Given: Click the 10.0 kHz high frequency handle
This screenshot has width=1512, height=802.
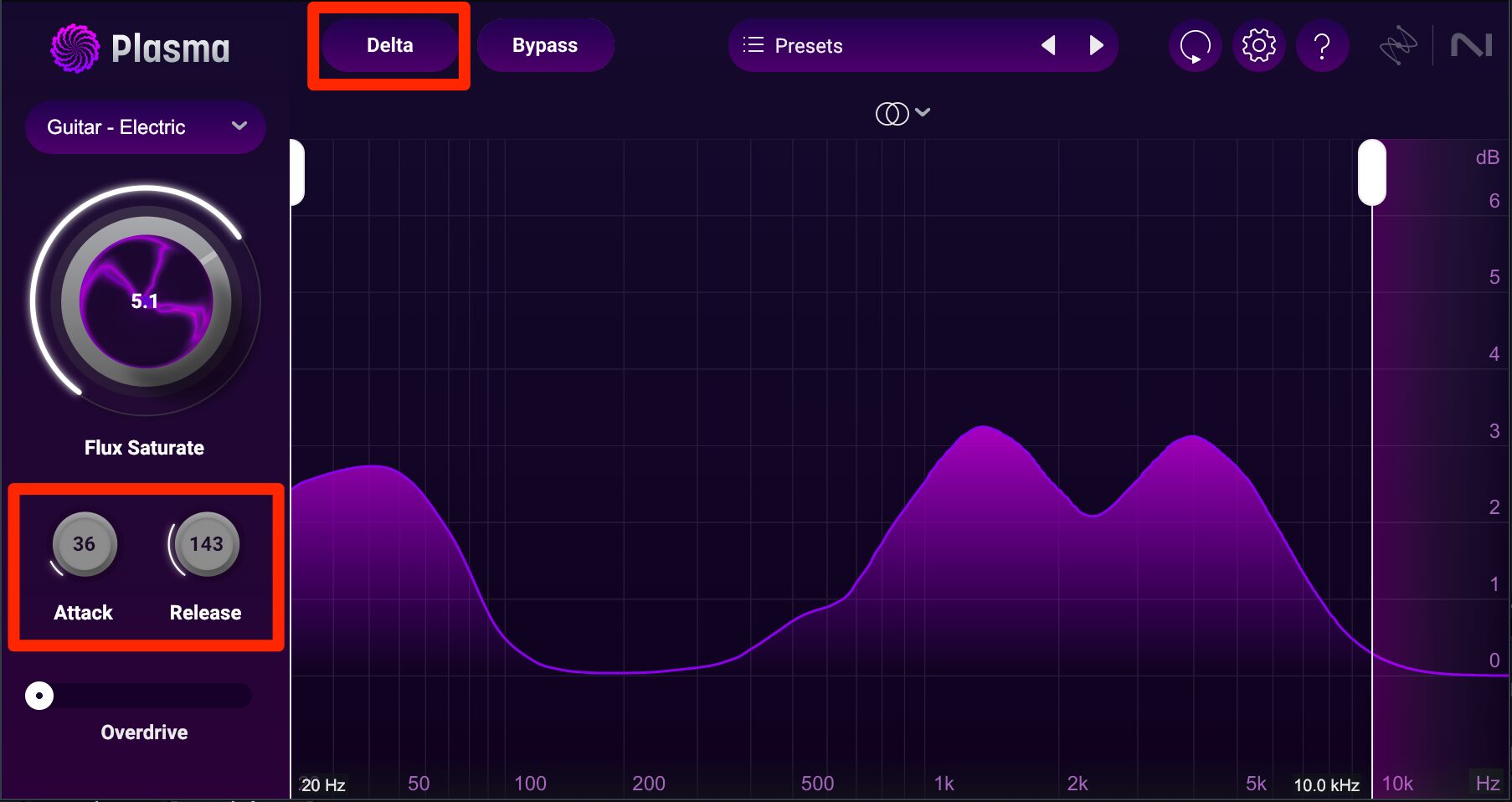Looking at the screenshot, I should (1371, 172).
